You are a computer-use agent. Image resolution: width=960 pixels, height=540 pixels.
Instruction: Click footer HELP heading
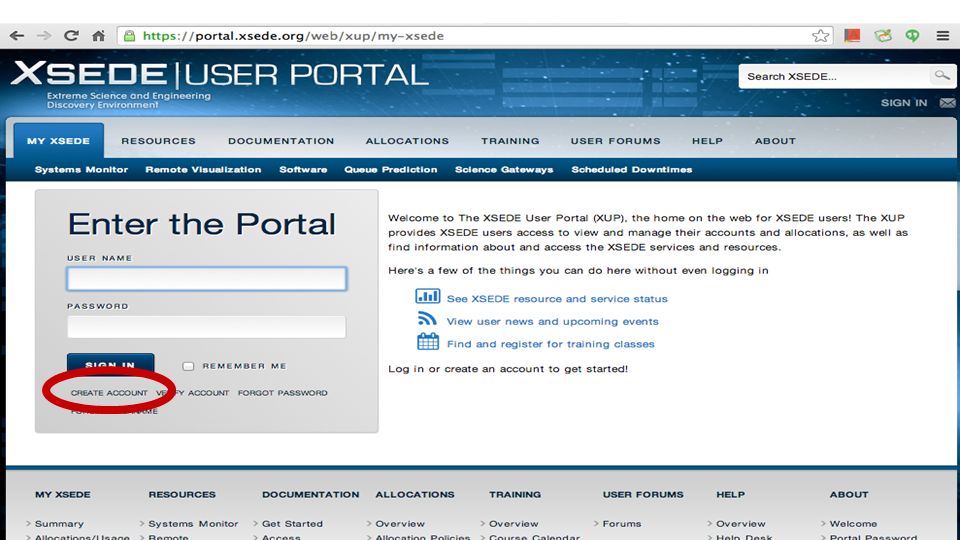pos(730,494)
